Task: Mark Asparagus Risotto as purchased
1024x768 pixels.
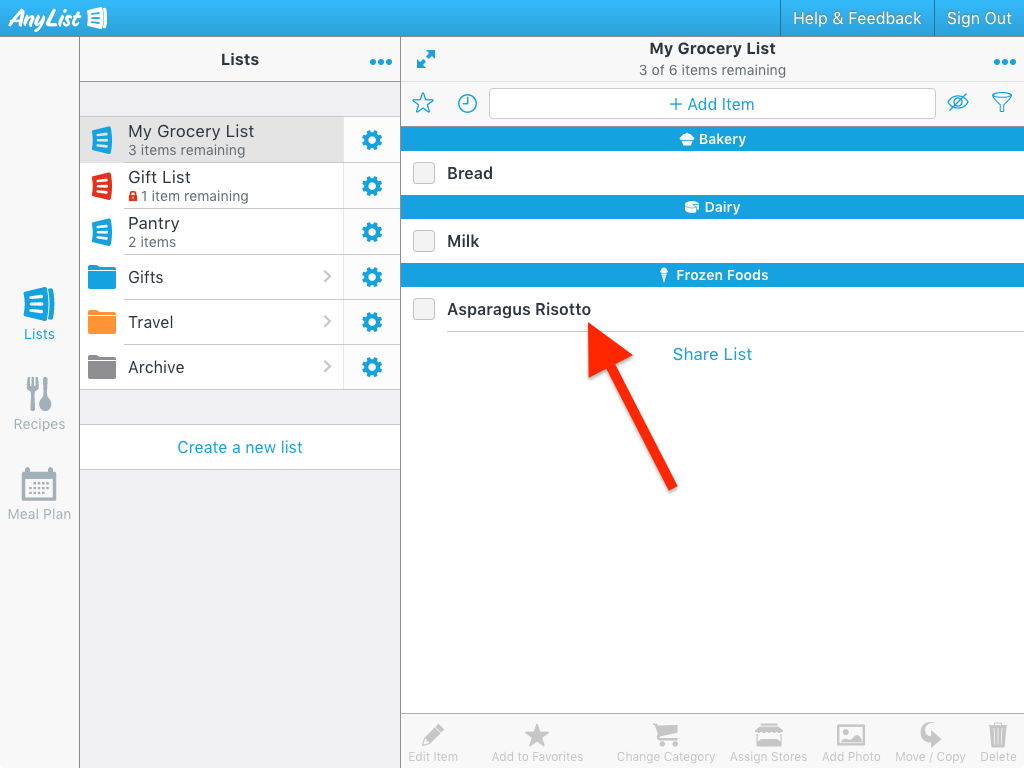Action: (x=424, y=309)
